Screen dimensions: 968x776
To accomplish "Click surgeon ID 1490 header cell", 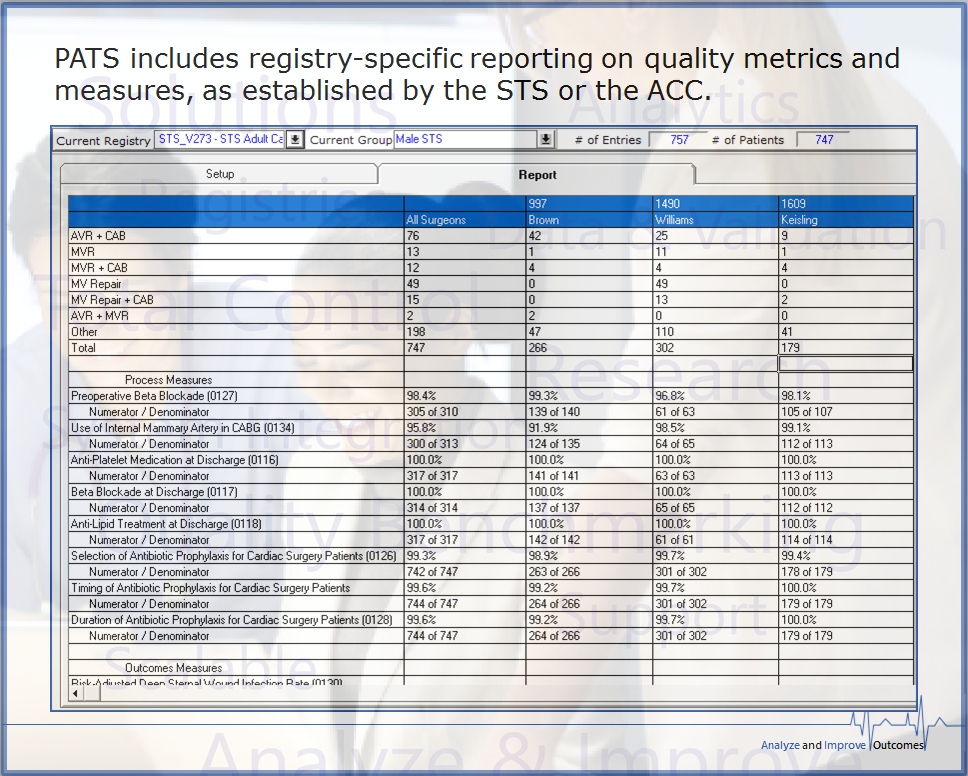I will (x=715, y=204).
